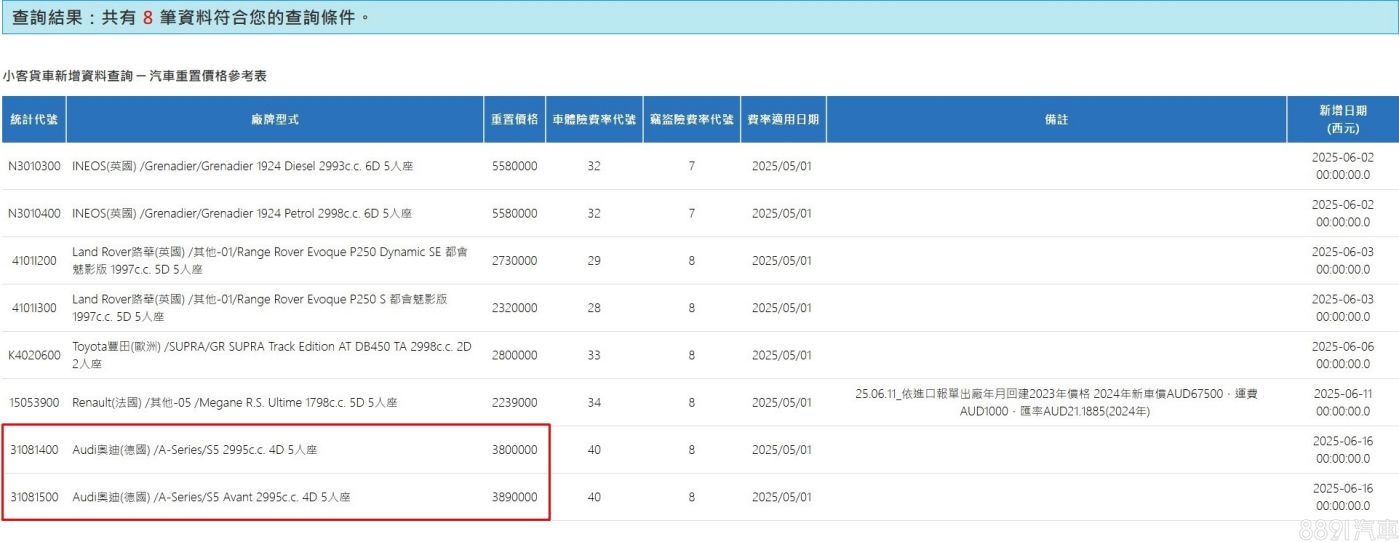Click the 新增日期 (西元) column header
Viewport: 1399px width, 542px height.
(x=1343, y=119)
